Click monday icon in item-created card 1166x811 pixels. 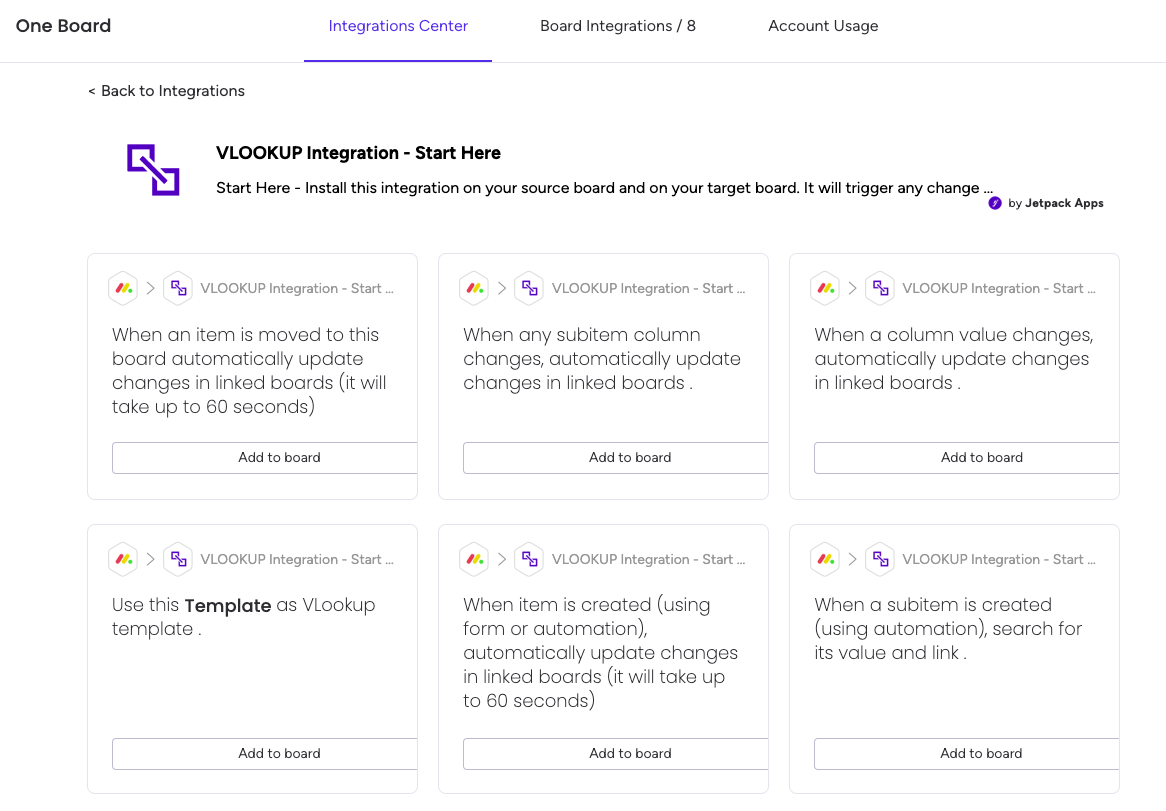pyautogui.click(x=474, y=559)
